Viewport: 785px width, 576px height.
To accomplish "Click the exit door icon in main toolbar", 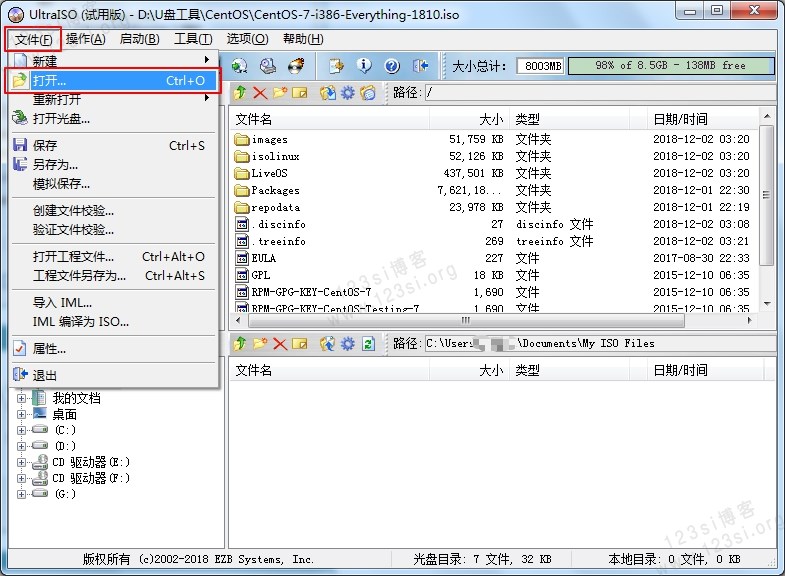I will 421,66.
